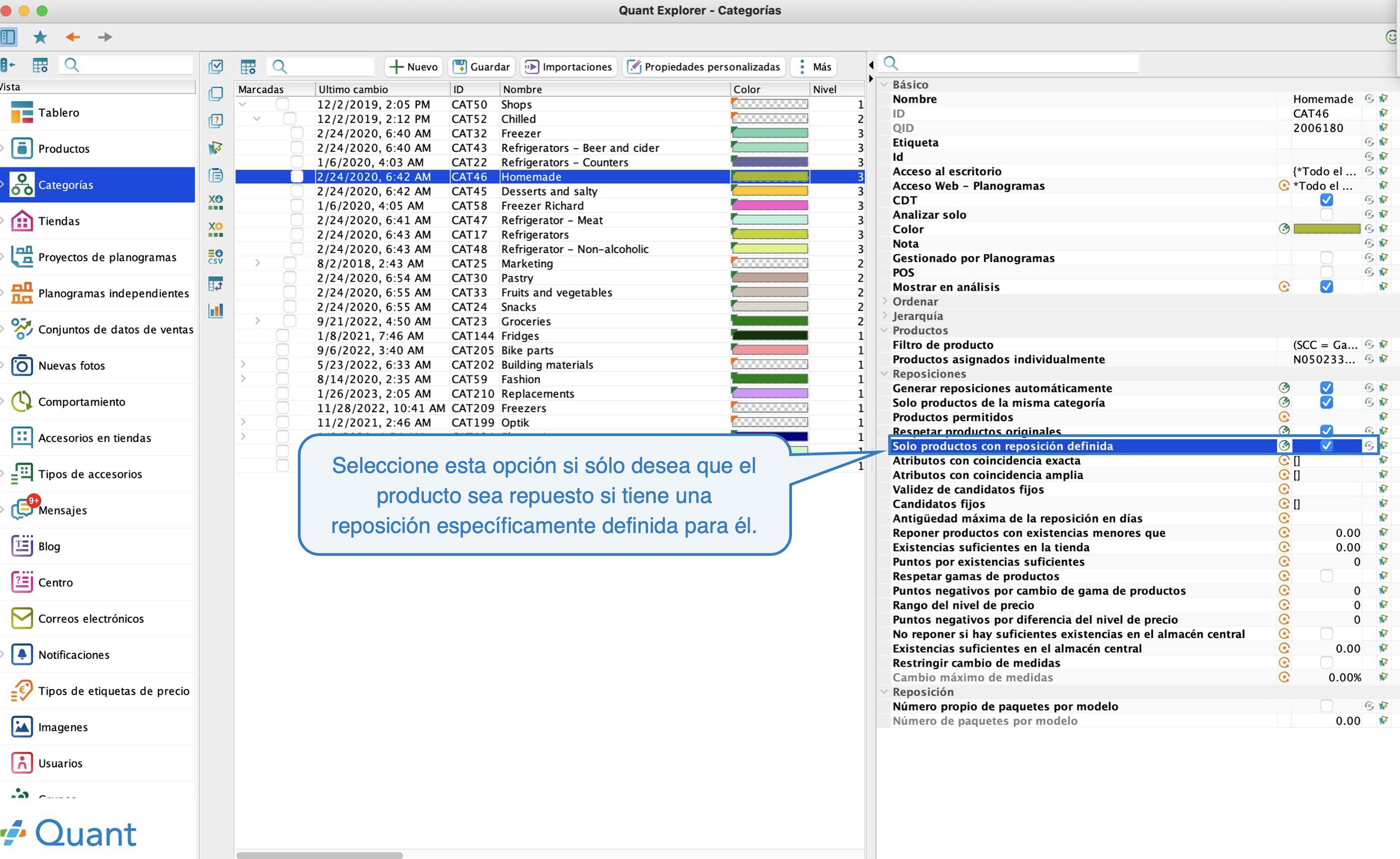Viewport: 1400px width, 859px height.
Task: Sort by Ultimo cambio column header
Action: point(382,89)
